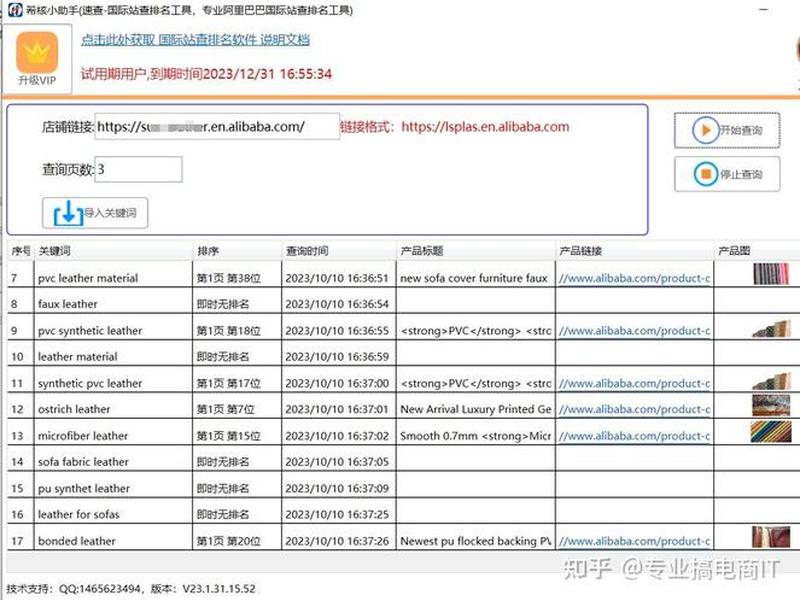Click product thumbnail for pvc leather material
800x600 pixels.
click(771, 274)
